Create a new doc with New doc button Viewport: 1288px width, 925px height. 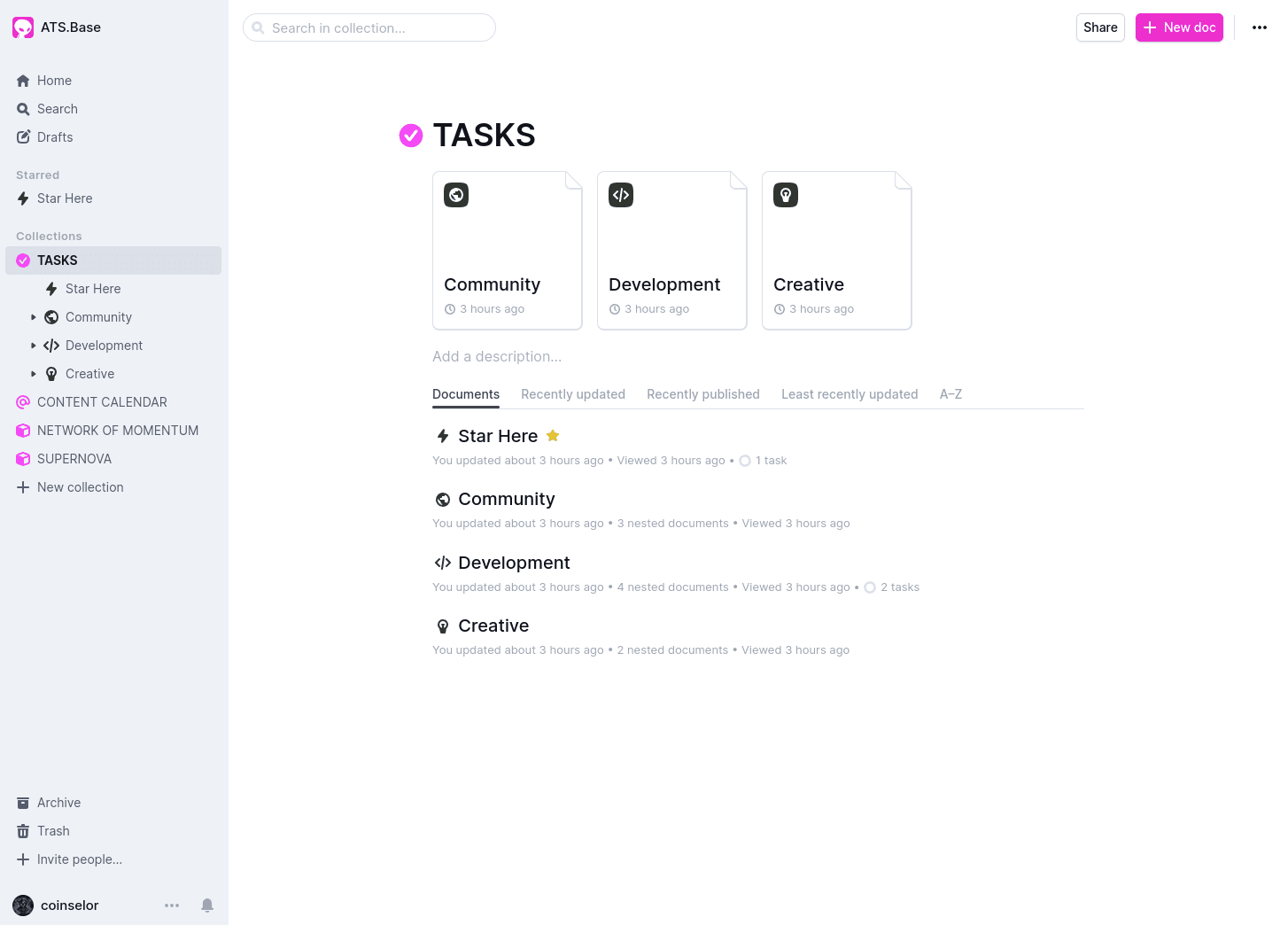1179,27
